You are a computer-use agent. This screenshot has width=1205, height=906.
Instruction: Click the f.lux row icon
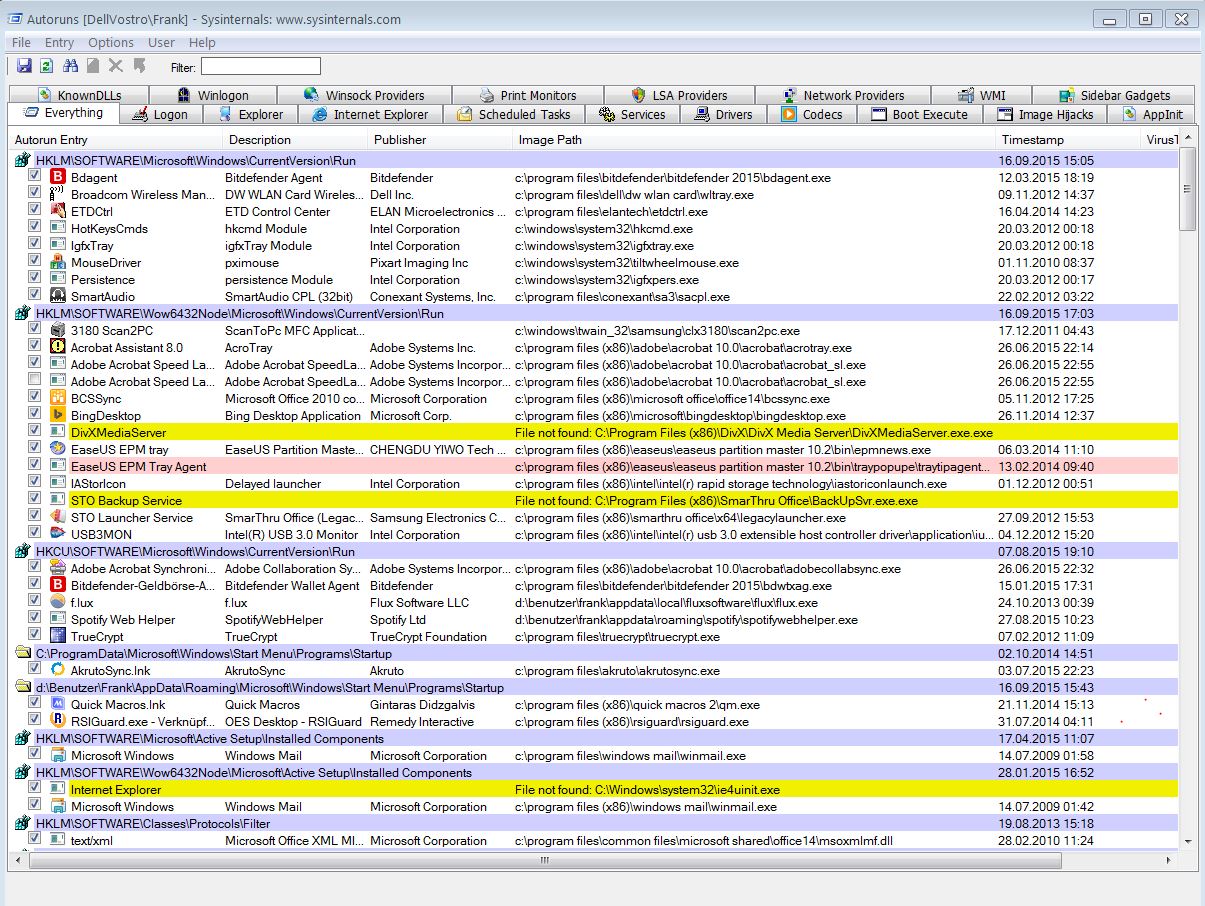[x=58, y=603]
